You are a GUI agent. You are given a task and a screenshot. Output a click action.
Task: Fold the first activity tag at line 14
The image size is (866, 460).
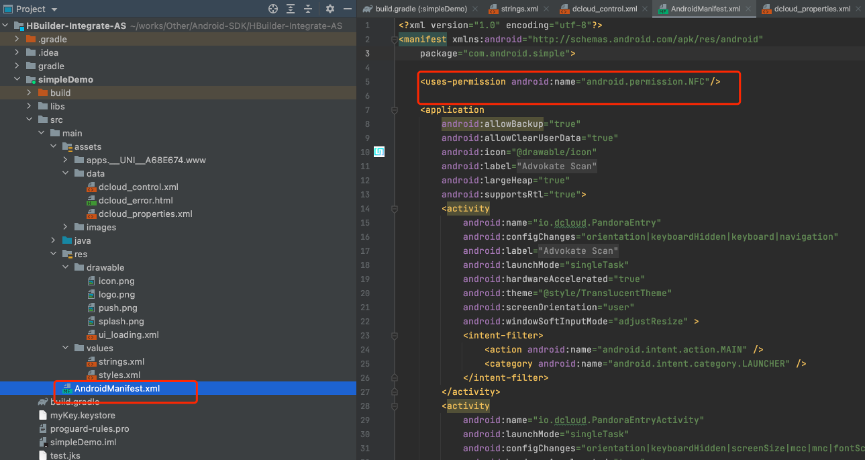point(394,209)
